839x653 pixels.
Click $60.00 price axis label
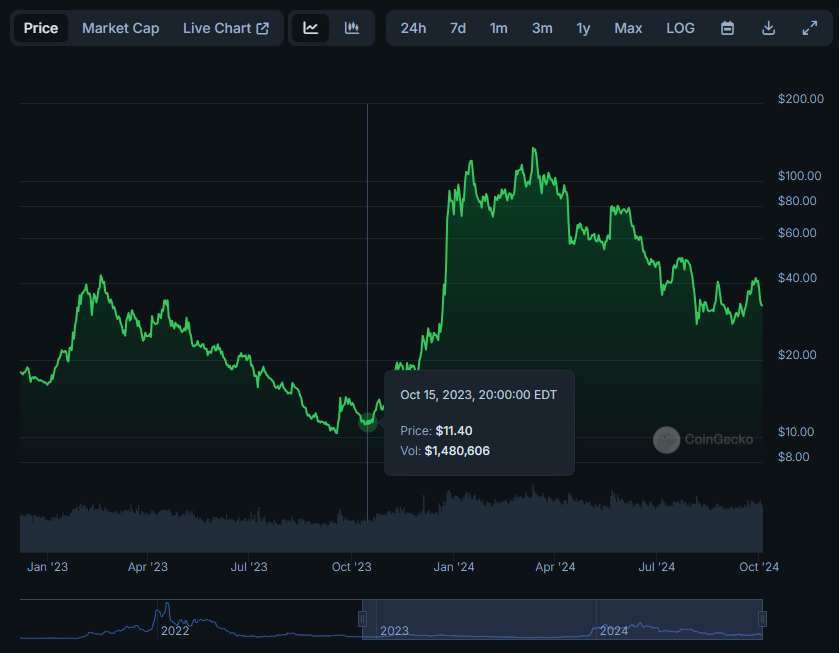(797, 233)
